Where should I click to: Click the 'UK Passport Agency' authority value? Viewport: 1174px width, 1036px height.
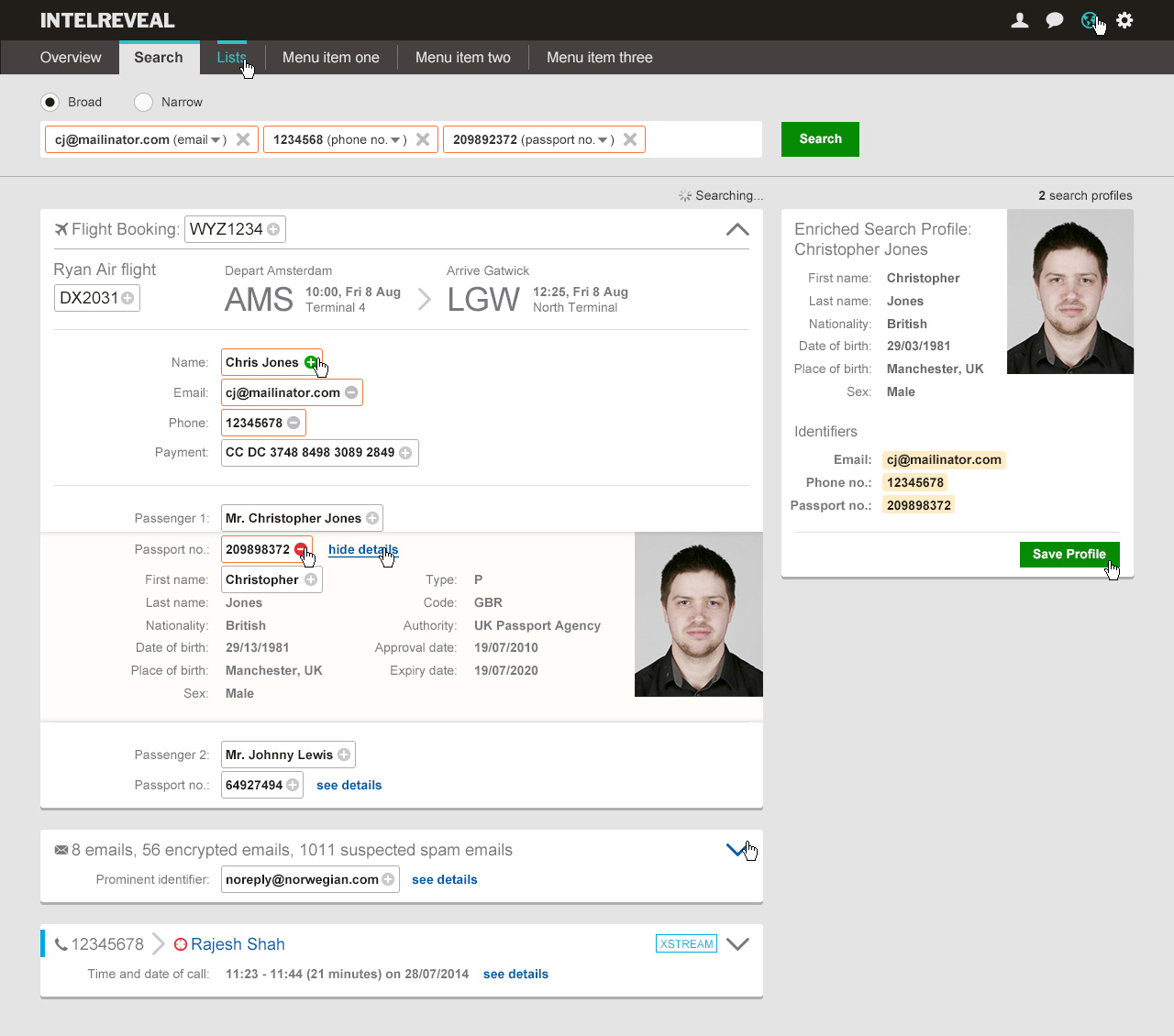coord(537,625)
